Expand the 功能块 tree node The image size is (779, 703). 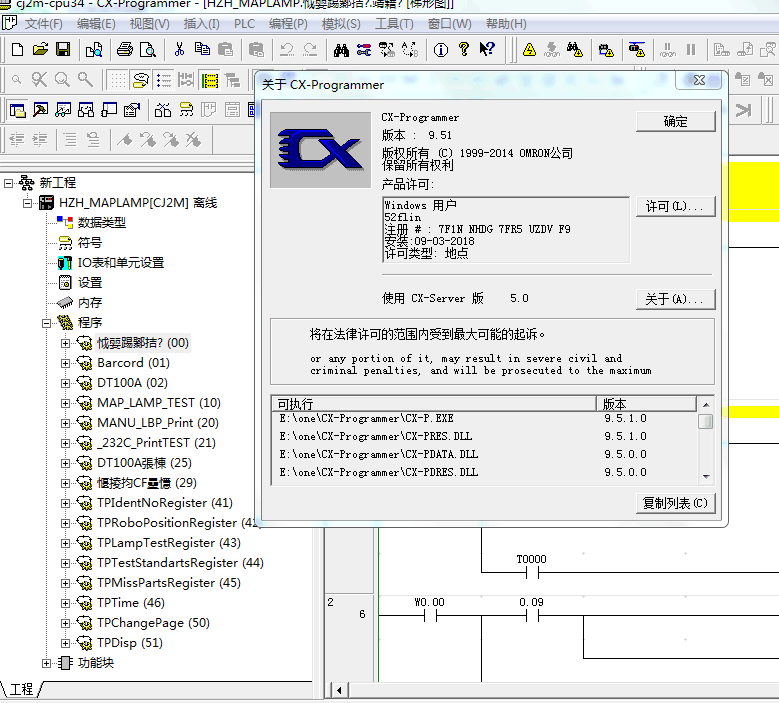[x=47, y=663]
